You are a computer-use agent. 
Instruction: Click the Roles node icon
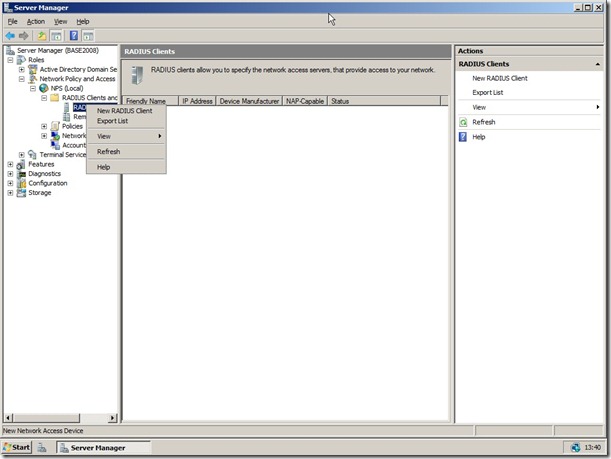coord(21,60)
